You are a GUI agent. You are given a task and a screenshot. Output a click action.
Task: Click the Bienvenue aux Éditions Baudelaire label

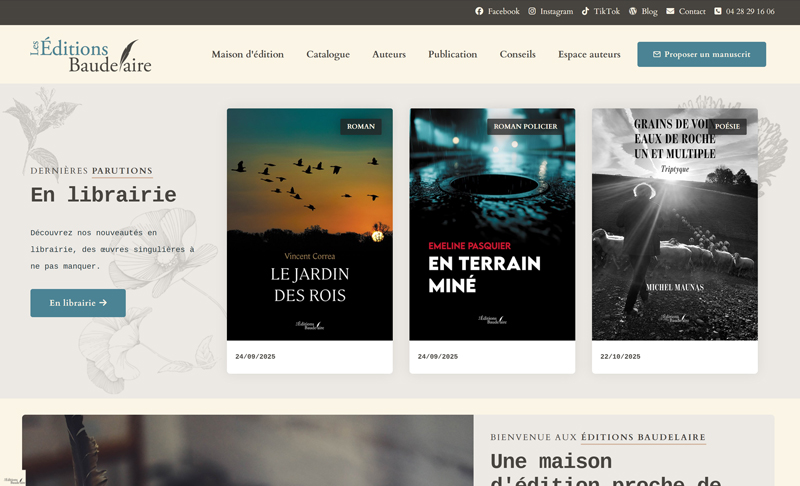[x=598, y=437]
